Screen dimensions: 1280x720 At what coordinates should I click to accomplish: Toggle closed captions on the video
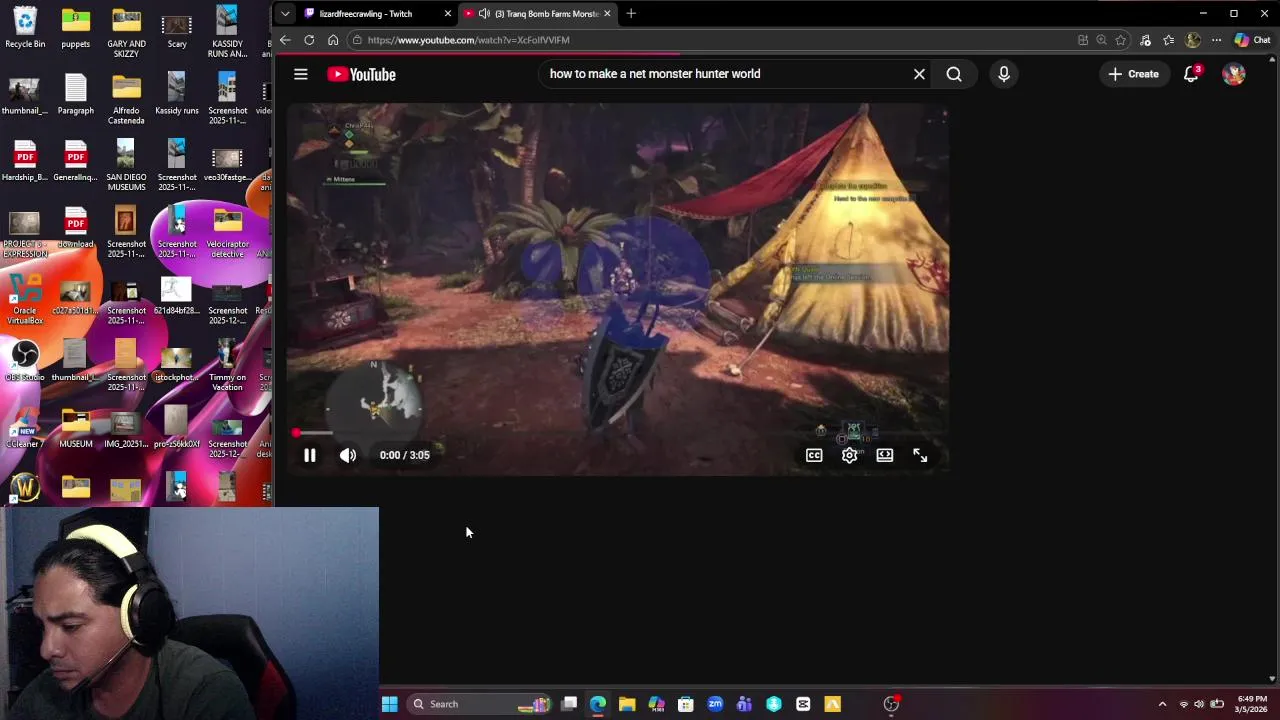pyautogui.click(x=814, y=455)
